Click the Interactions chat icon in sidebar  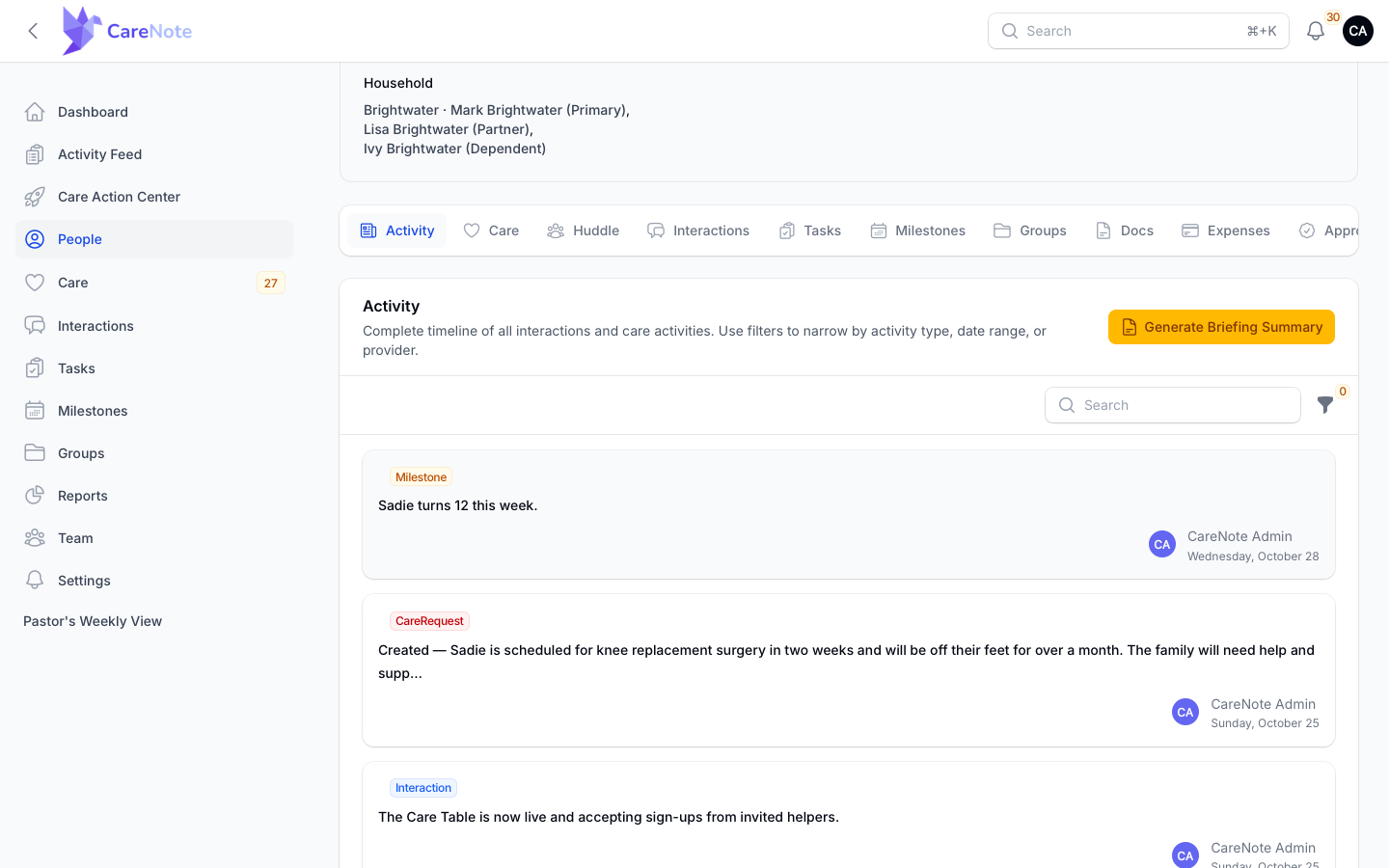click(x=35, y=326)
